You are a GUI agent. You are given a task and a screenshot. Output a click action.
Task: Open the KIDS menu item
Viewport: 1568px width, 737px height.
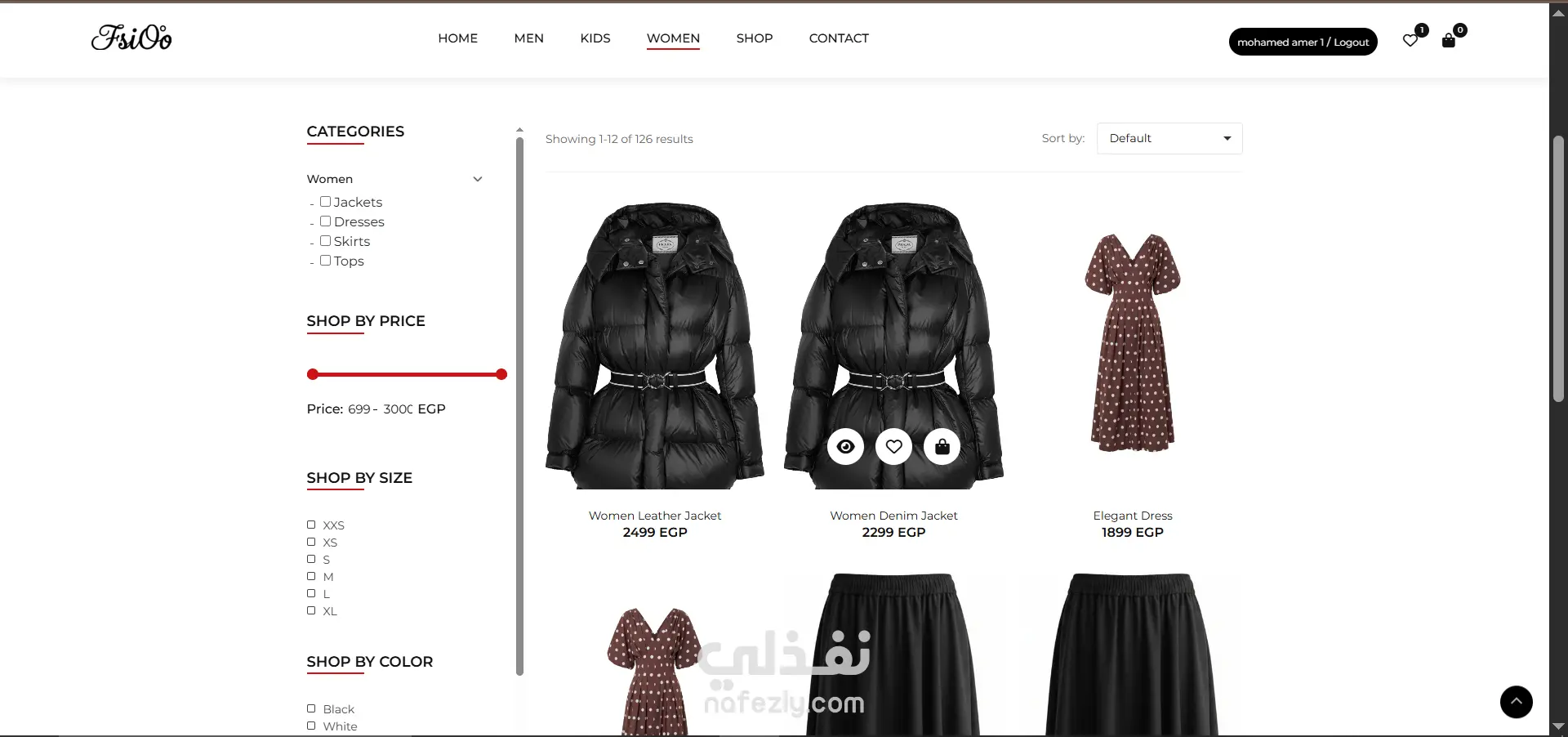click(x=595, y=38)
